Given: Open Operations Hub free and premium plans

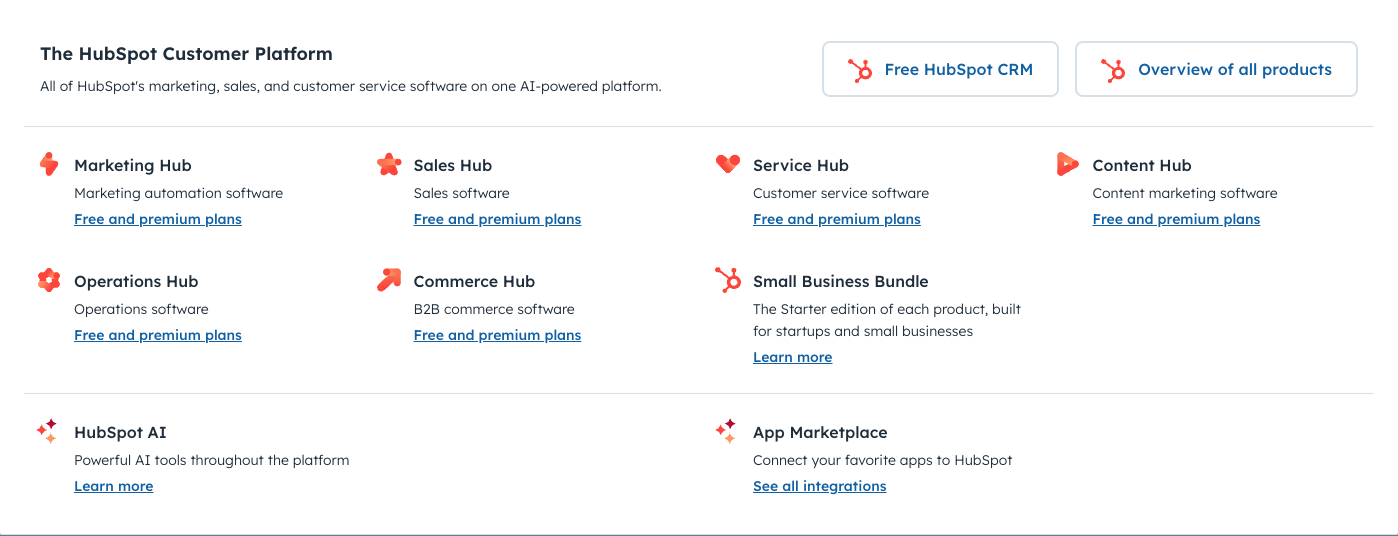Looking at the screenshot, I should (x=158, y=335).
